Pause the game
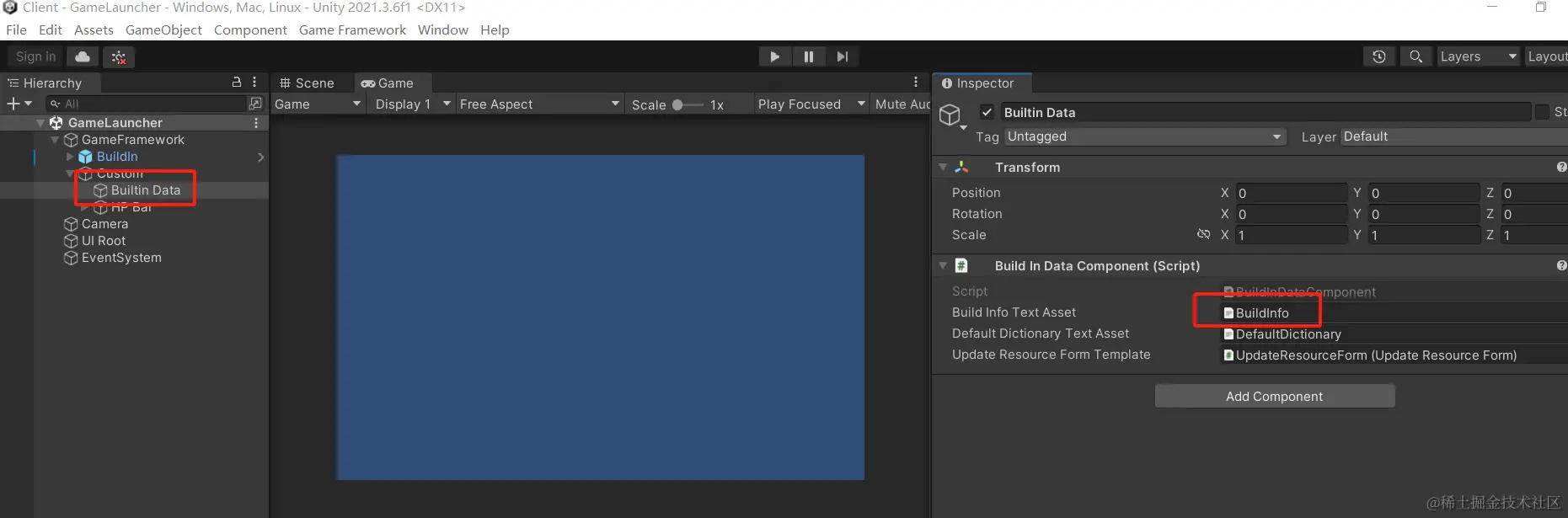 click(809, 56)
